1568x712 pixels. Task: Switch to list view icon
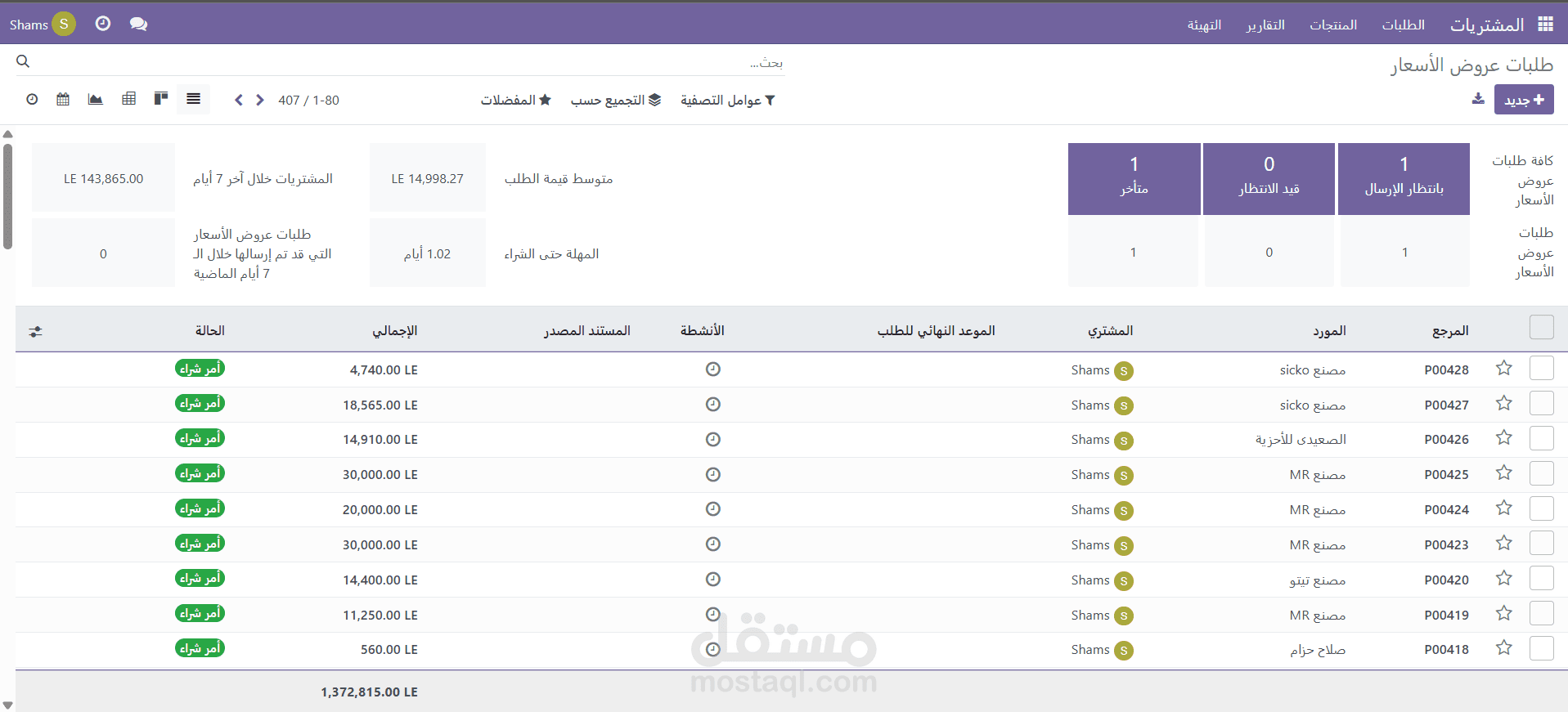tap(193, 99)
